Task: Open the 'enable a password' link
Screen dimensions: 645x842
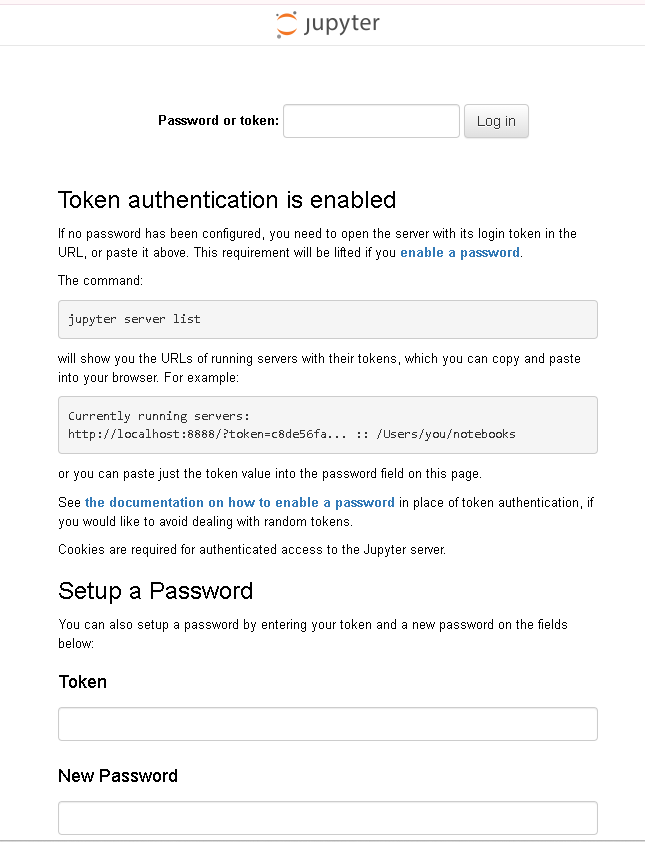Action: point(459,253)
